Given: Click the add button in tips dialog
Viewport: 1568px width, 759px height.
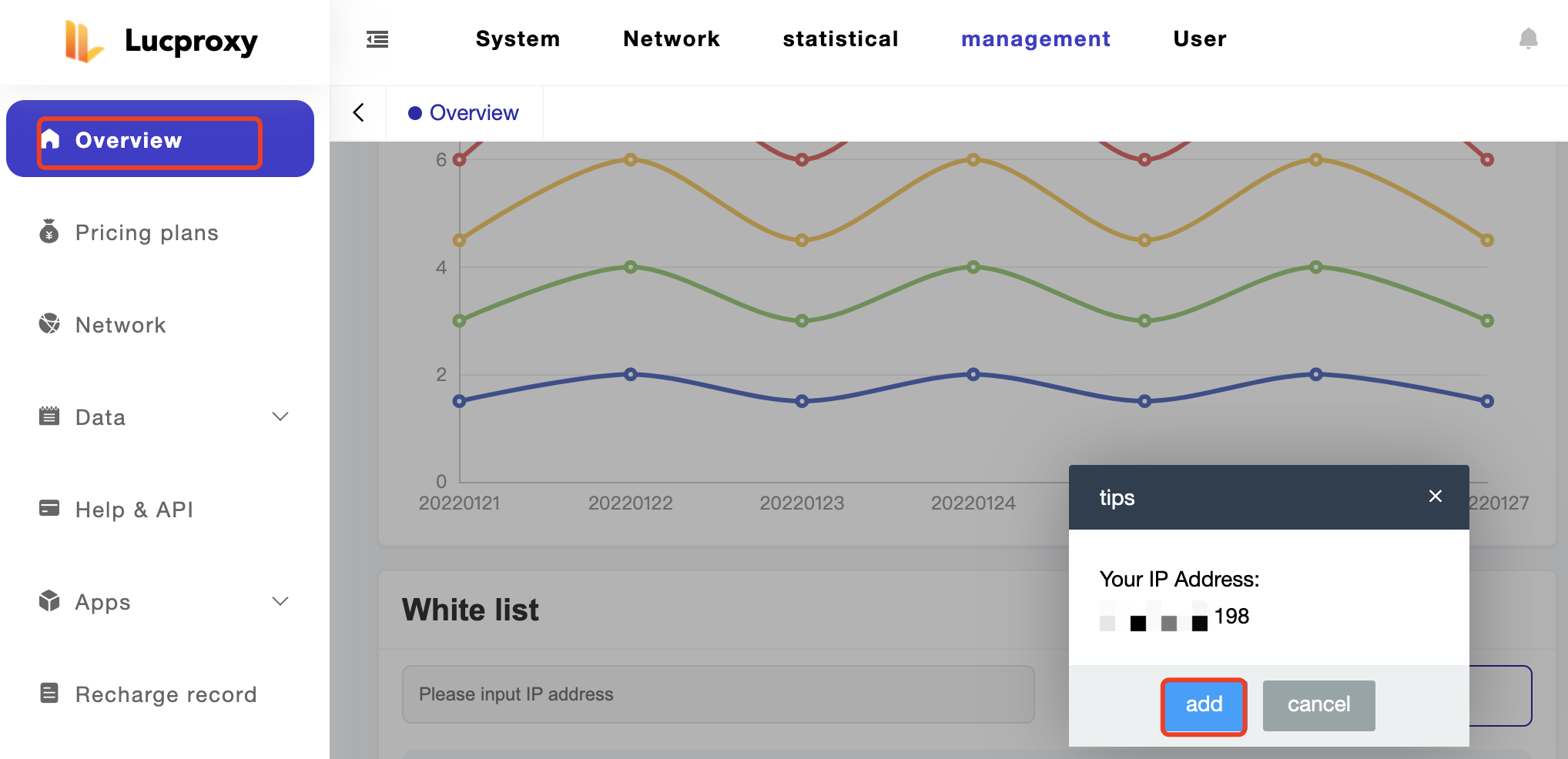Looking at the screenshot, I should tap(1204, 705).
